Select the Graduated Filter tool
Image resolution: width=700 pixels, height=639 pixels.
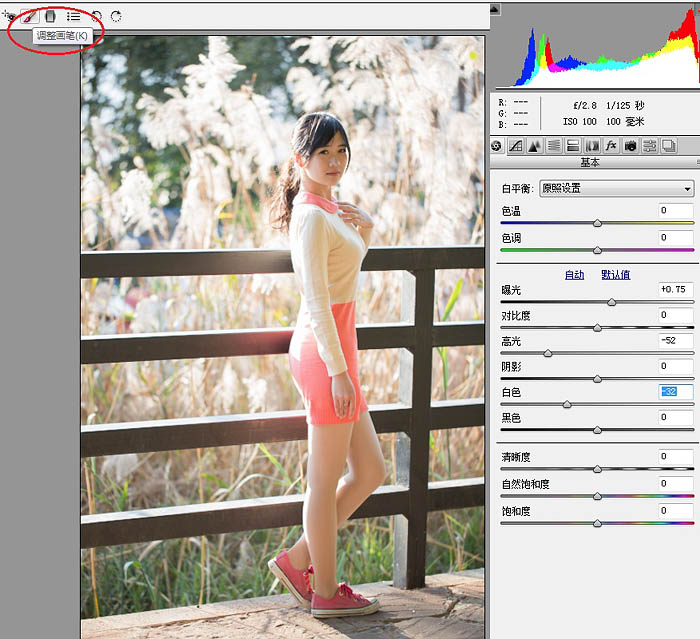pos(50,16)
